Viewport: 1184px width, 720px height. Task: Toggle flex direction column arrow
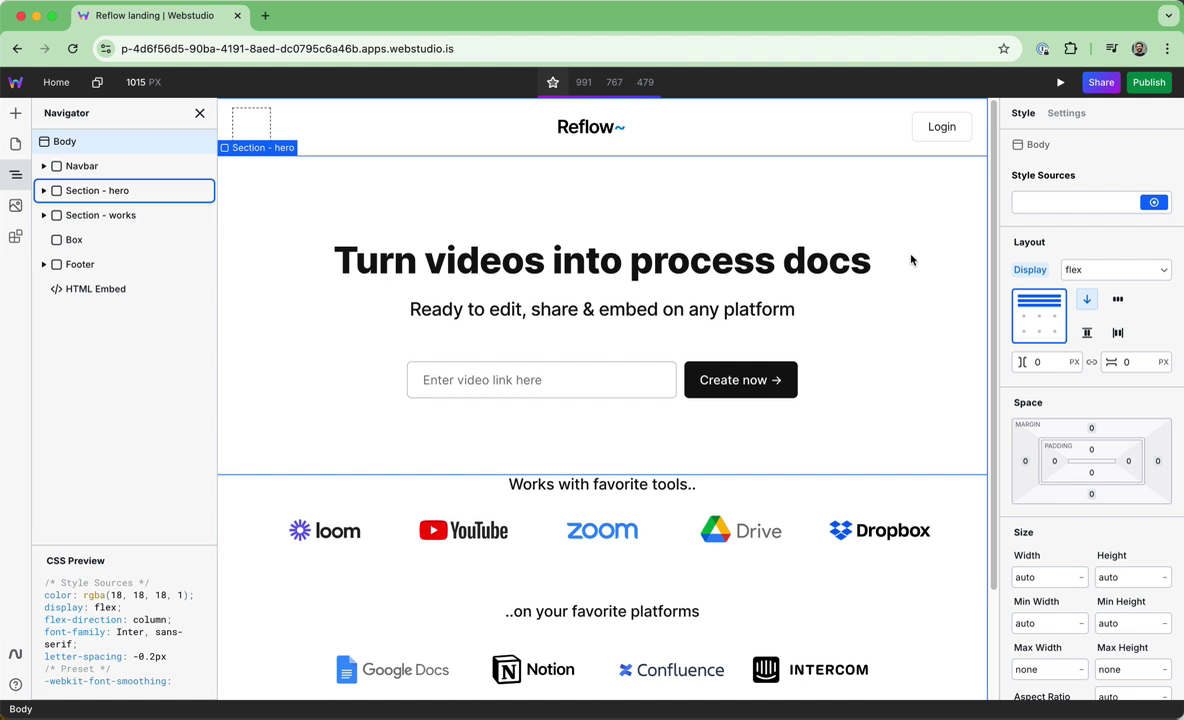tap(1087, 300)
